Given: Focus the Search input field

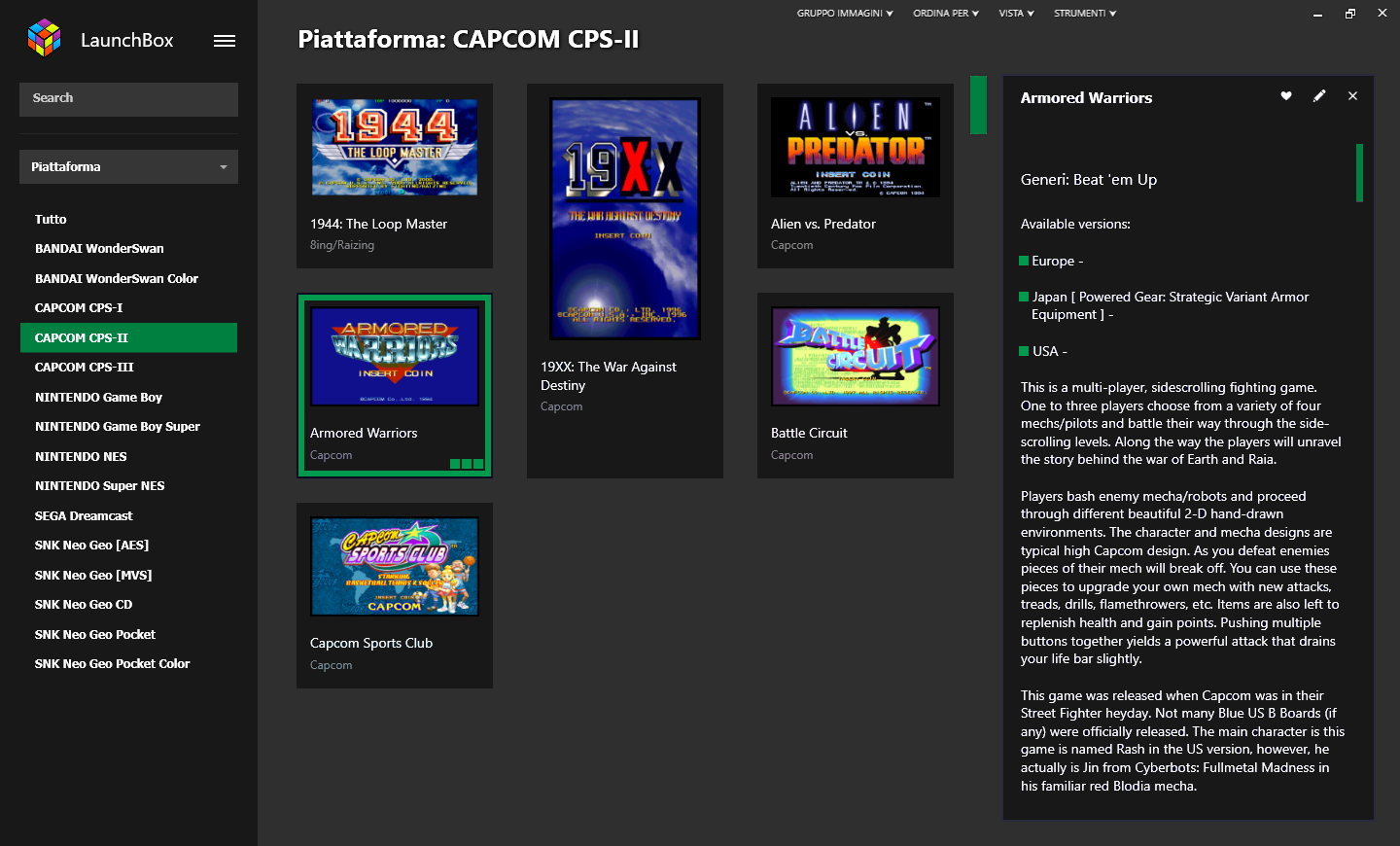Looking at the screenshot, I should point(128,99).
